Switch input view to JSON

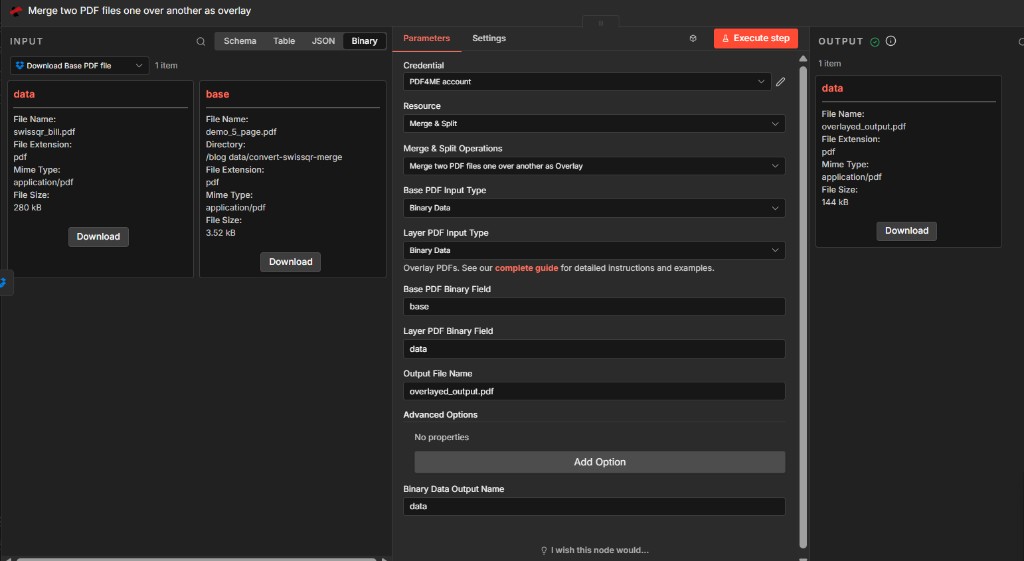tap(323, 41)
